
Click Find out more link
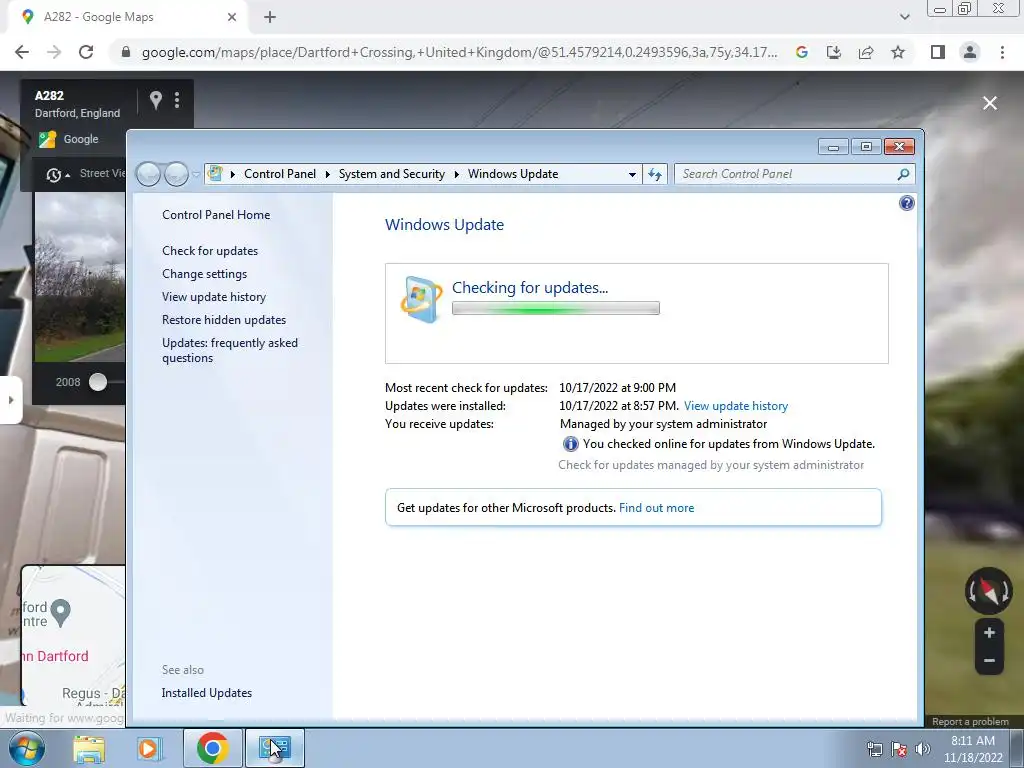click(656, 508)
